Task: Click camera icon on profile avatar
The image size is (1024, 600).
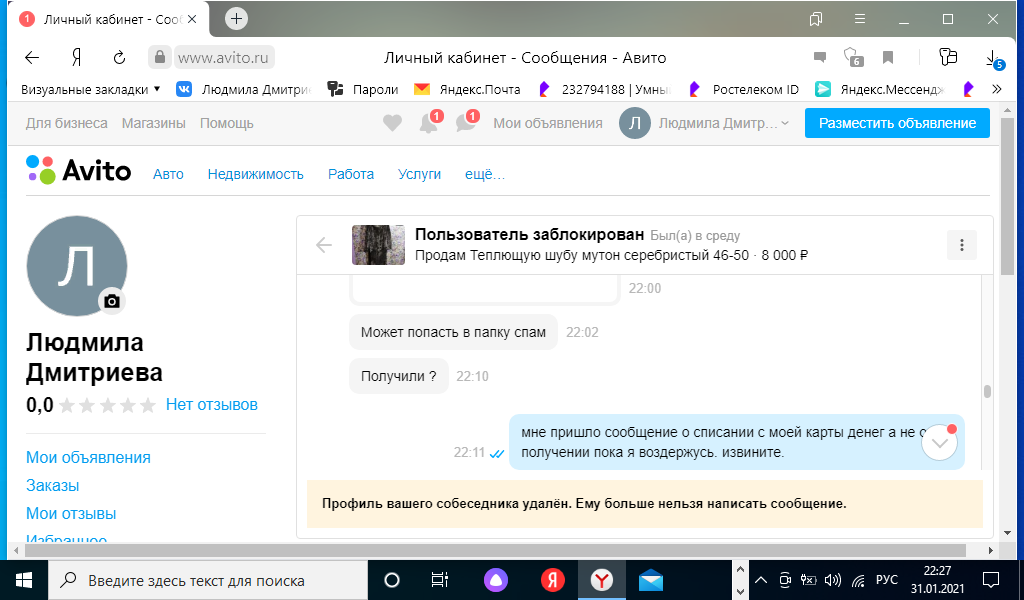Action: [x=112, y=301]
